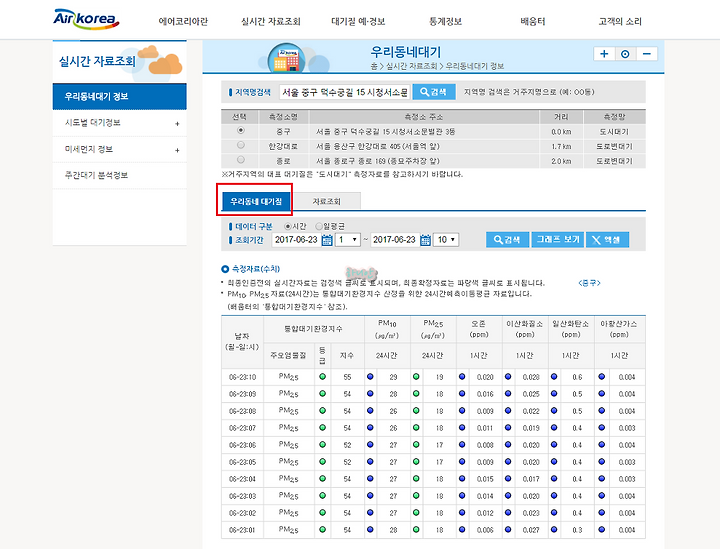Click the zoom out minus icon
Image resolution: width=720 pixels, height=549 pixels.
pos(647,54)
